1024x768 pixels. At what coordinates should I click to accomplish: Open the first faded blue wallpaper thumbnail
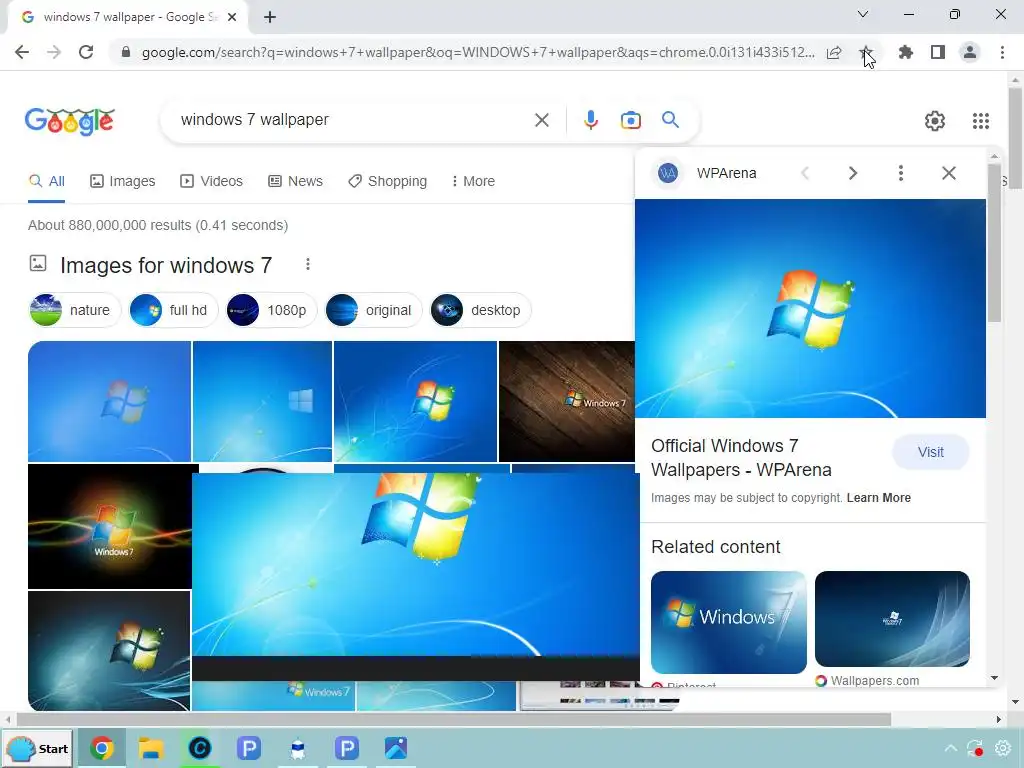pyautogui.click(x=110, y=401)
